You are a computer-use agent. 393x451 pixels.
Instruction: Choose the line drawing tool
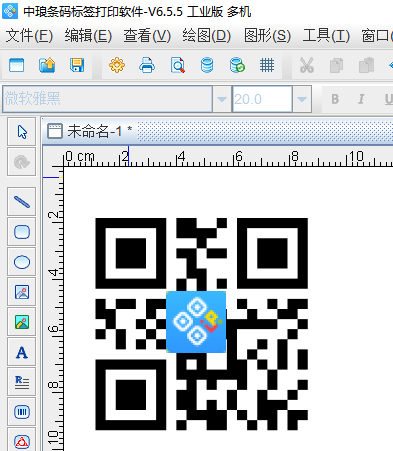click(22, 202)
